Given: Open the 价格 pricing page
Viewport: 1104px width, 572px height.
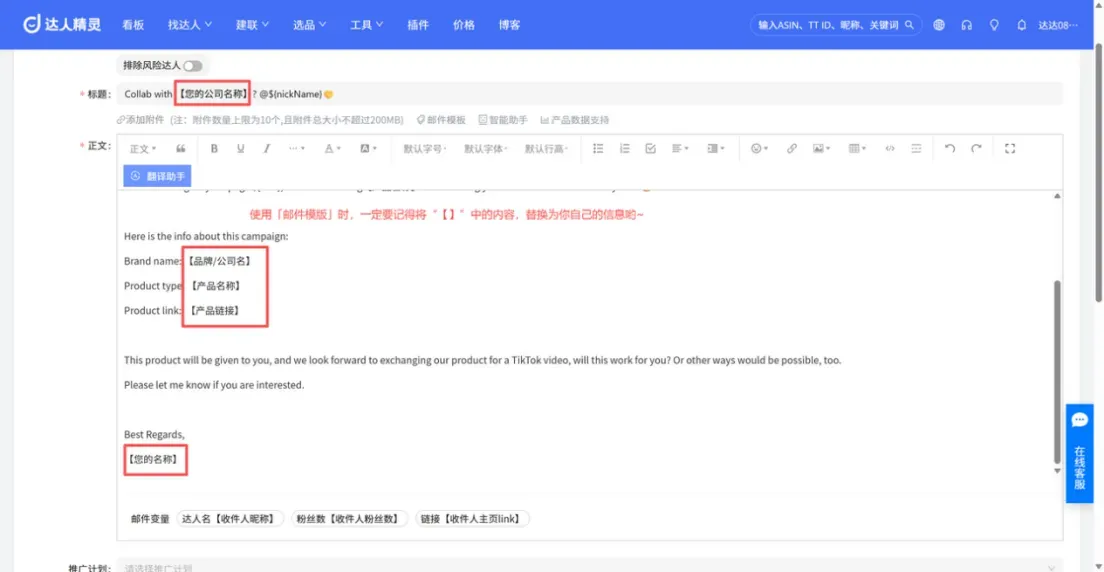Looking at the screenshot, I should [464, 25].
